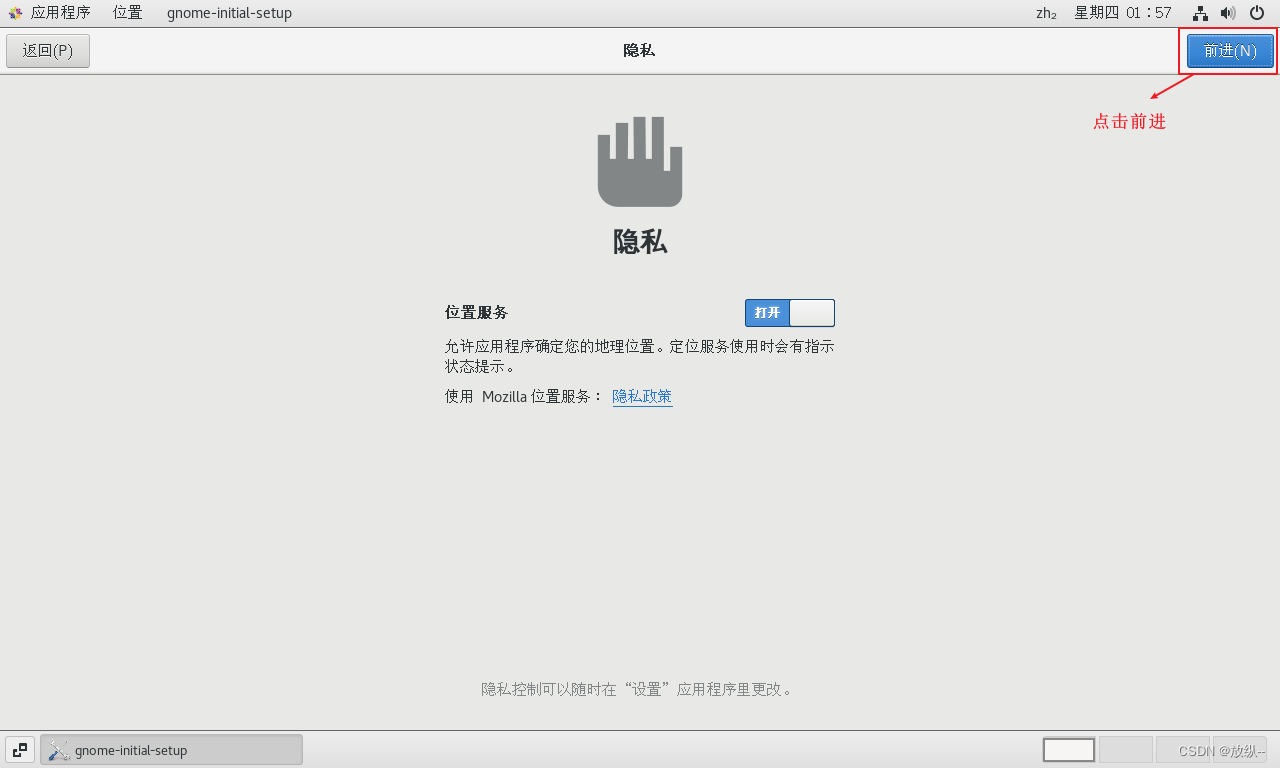
Task: Open the gnome-initial-setup app menu
Action: tap(229, 13)
